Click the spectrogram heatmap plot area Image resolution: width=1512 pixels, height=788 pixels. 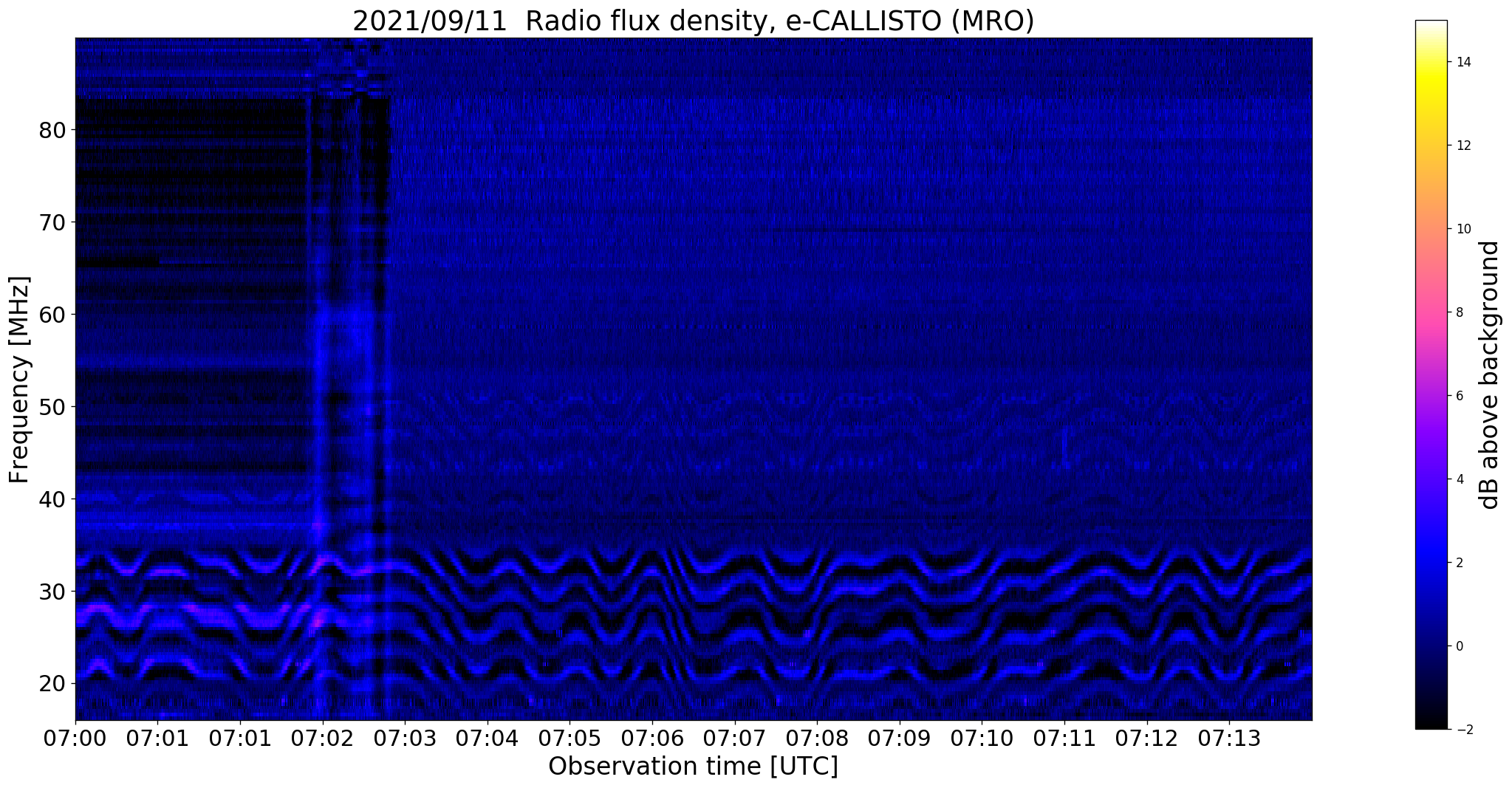coord(694,379)
